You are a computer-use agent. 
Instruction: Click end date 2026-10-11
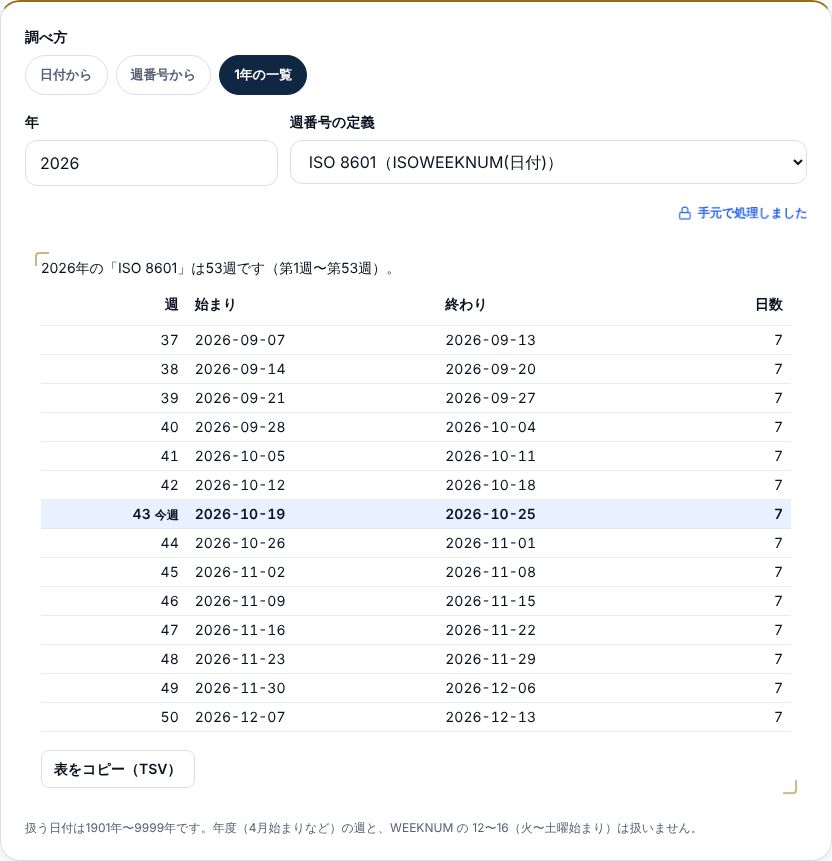(x=490, y=456)
